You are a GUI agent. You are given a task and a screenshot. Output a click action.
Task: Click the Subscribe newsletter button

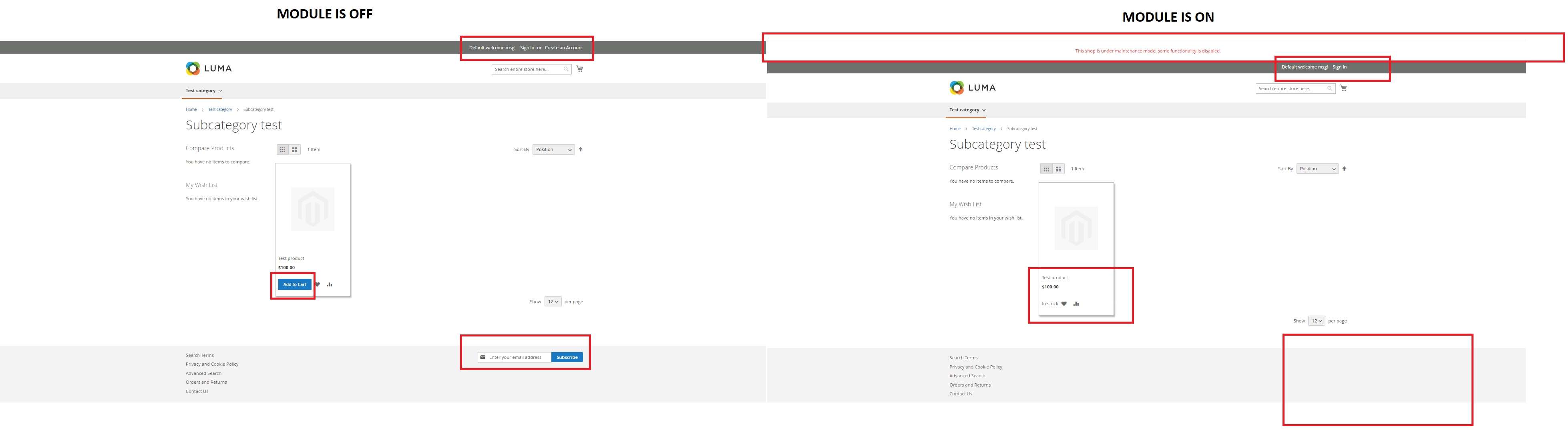(x=567, y=357)
